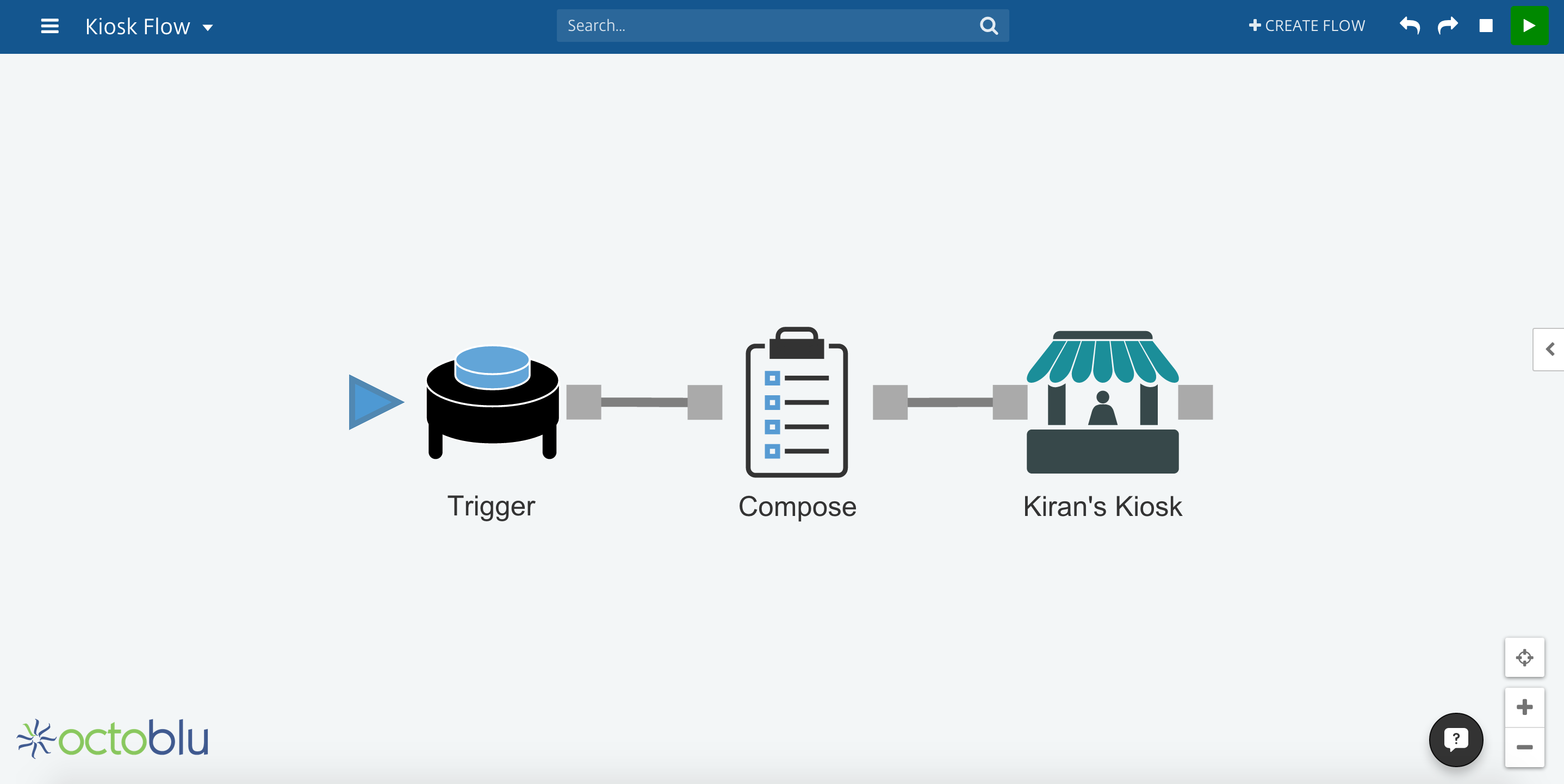This screenshot has height=784, width=1564.
Task: Click CREATE FLOW button
Action: tap(1307, 26)
